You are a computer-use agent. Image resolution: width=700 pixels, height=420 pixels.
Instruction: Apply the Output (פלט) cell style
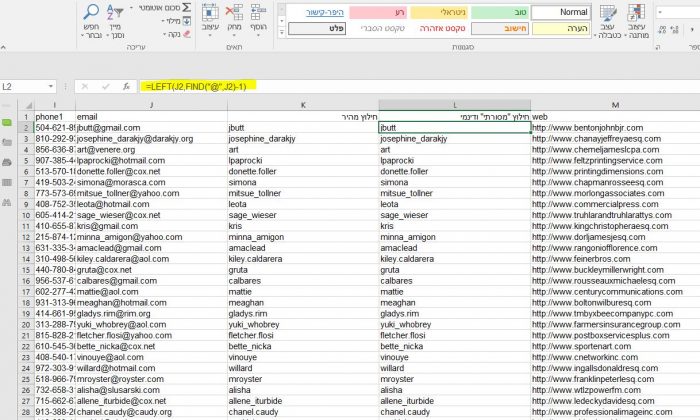317,29
